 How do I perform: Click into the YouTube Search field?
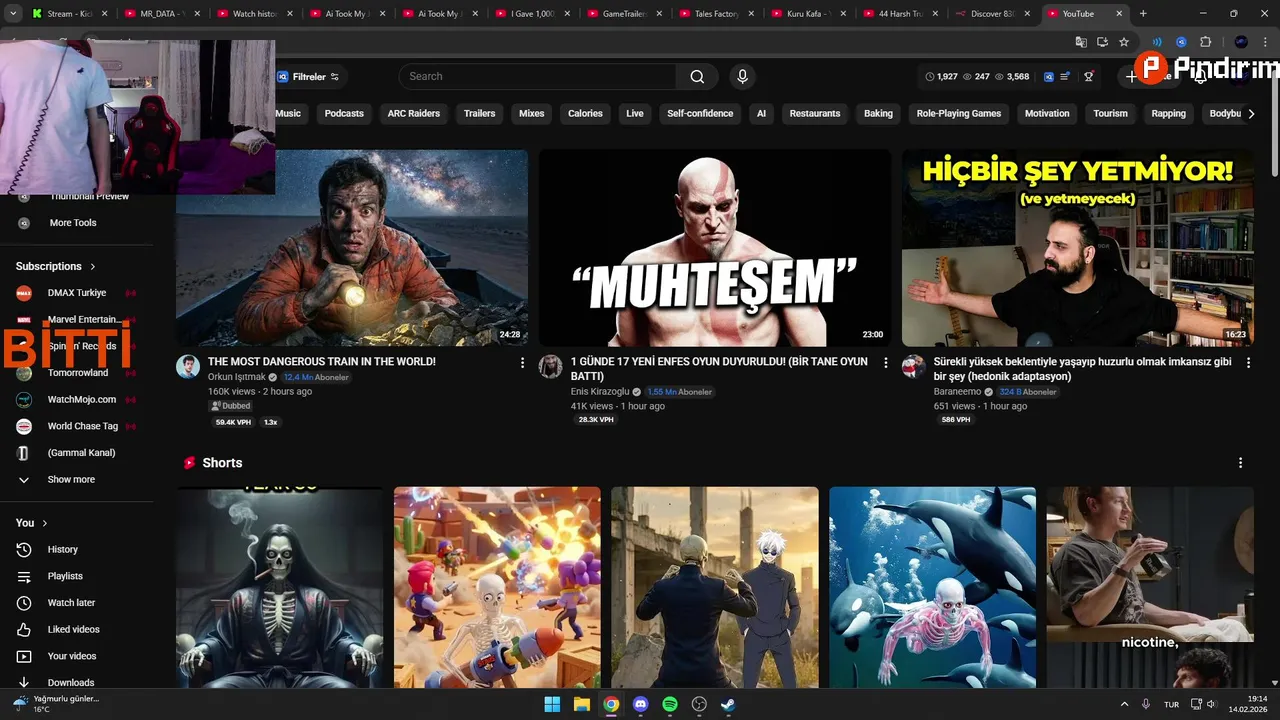(538, 77)
